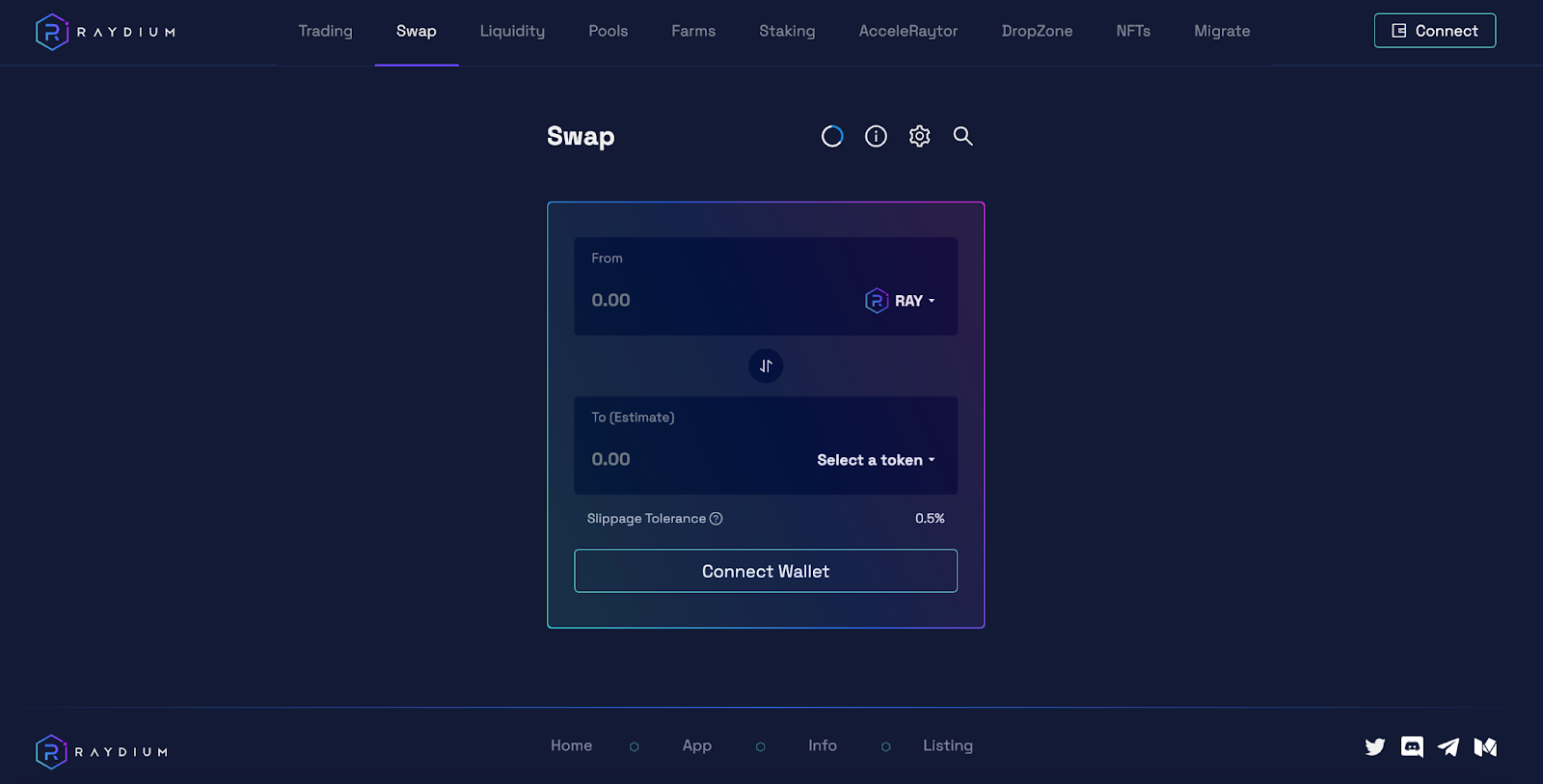Open the footer Info link
The height and width of the screenshot is (784, 1543).
[823, 745]
